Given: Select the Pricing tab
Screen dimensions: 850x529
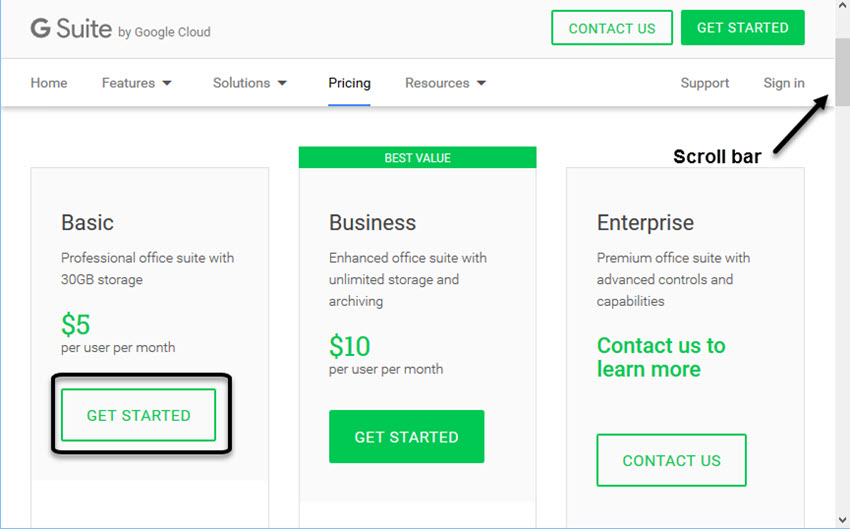Looking at the screenshot, I should click(349, 83).
